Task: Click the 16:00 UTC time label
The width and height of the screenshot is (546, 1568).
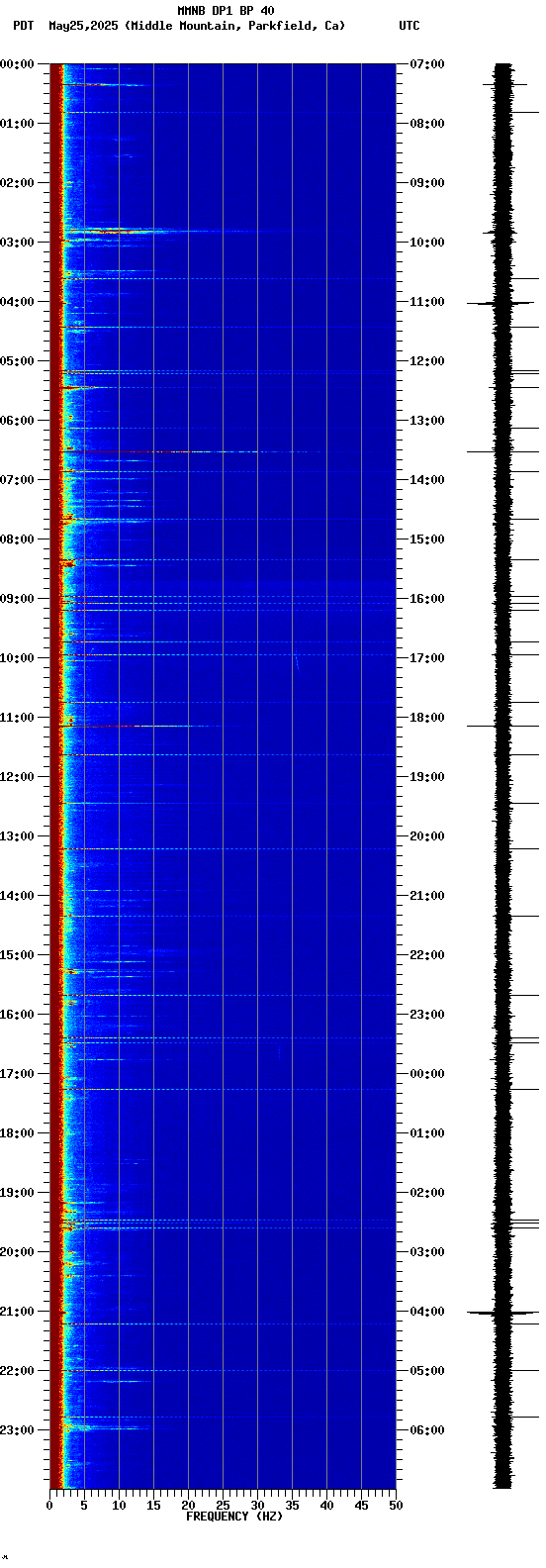Action: coord(427,599)
